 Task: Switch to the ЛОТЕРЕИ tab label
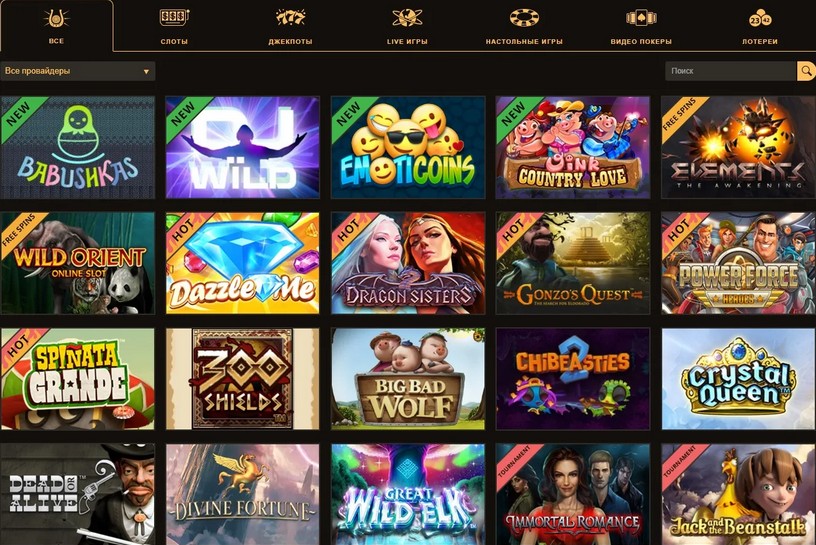760,42
